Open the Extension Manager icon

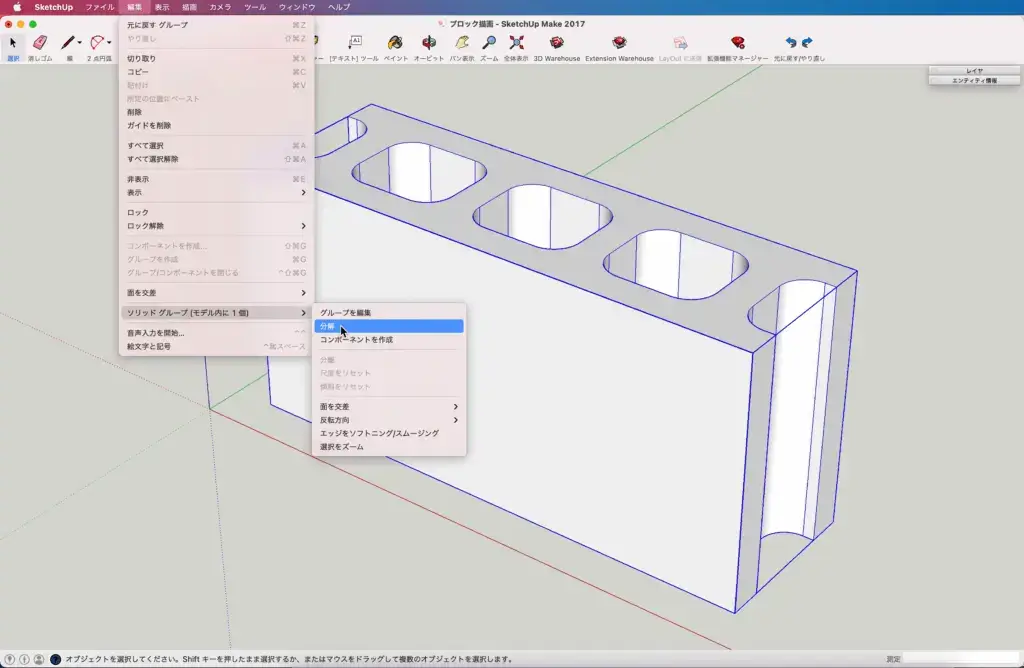737,43
